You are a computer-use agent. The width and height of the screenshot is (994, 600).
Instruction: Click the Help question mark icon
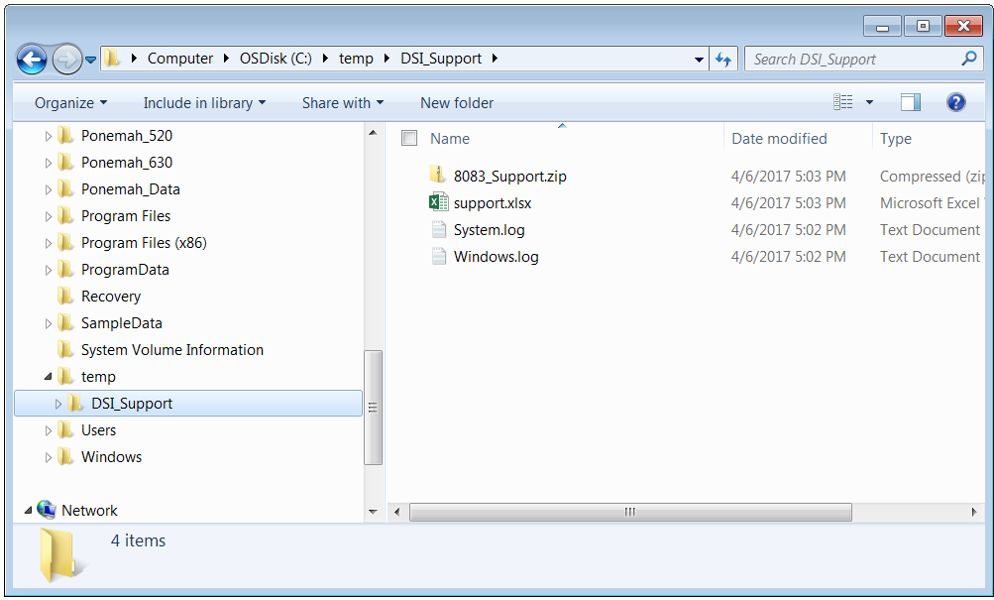click(956, 102)
